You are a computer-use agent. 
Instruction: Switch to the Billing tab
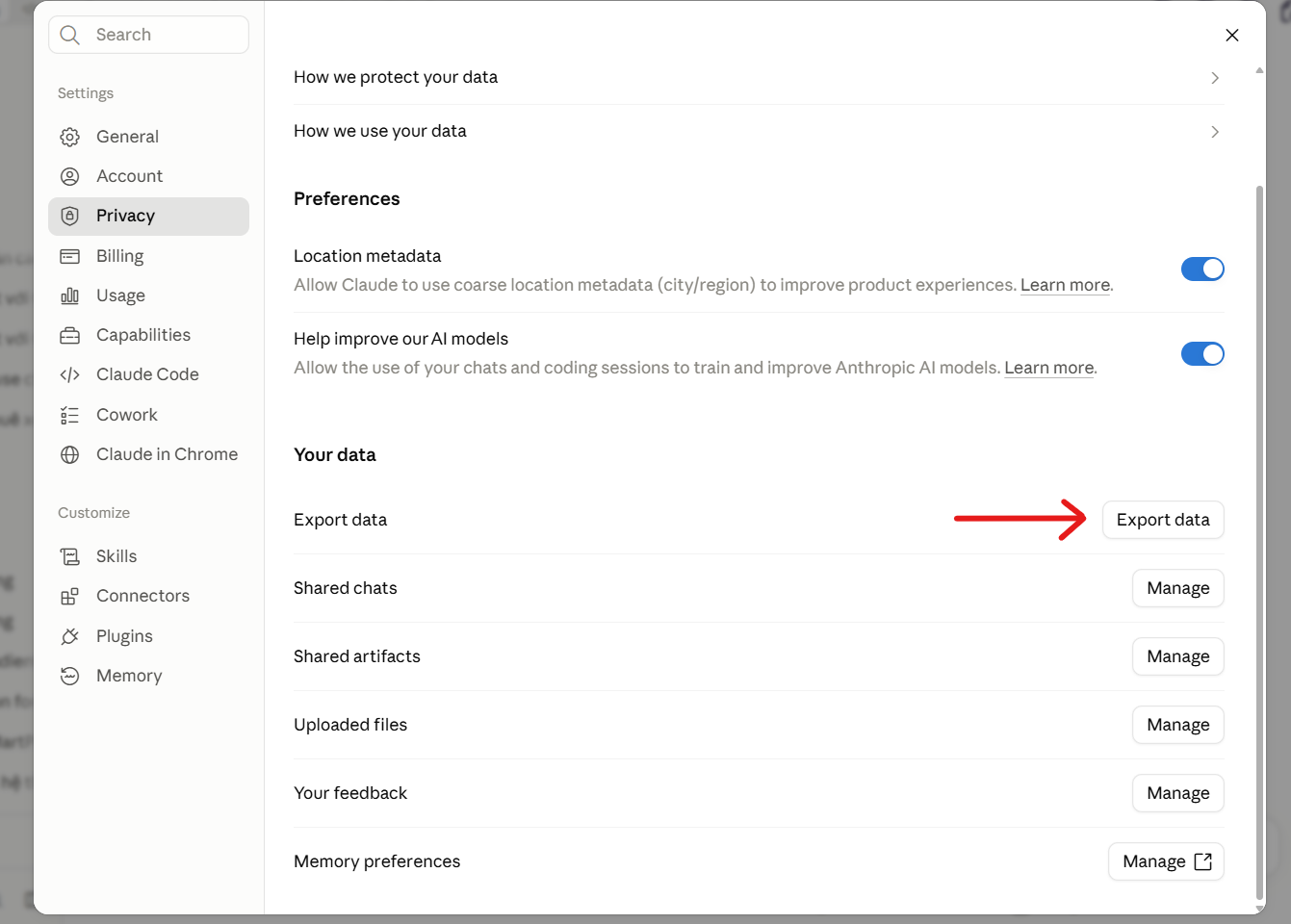148,256
